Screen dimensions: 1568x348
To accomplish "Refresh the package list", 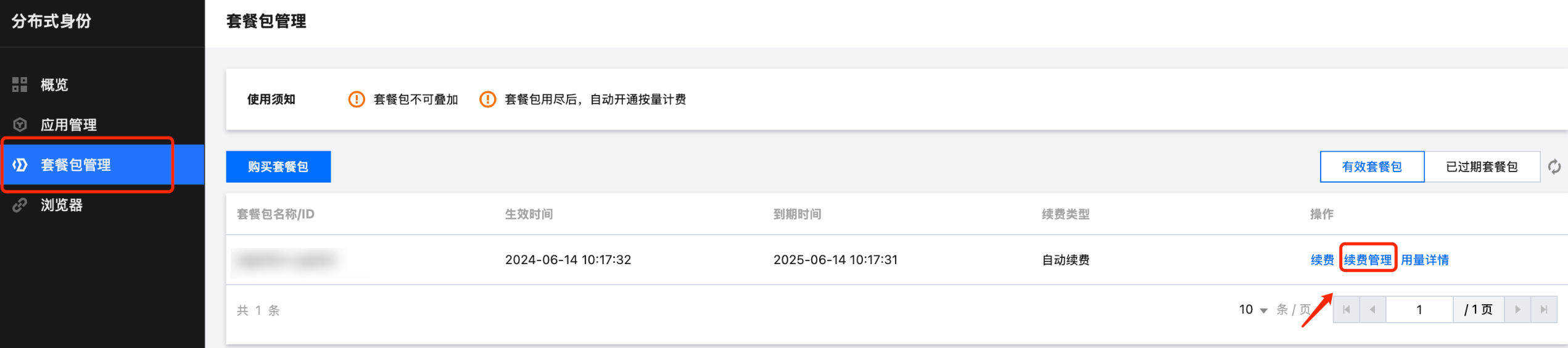I will tap(1554, 167).
